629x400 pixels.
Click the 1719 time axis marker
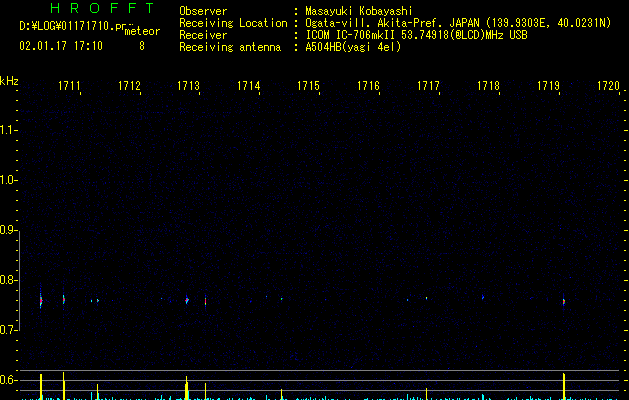pos(548,86)
